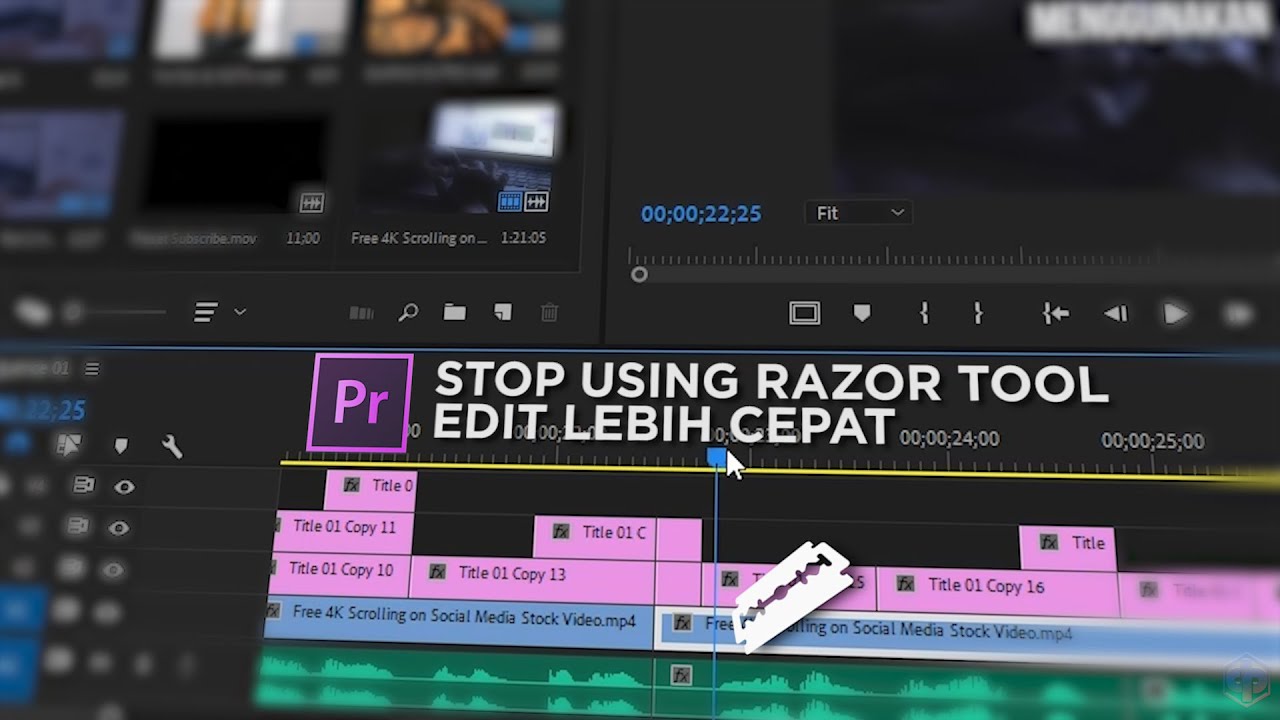Click Program monitor timecode 00;00;22;25
This screenshot has height=720, width=1280.
click(x=701, y=214)
